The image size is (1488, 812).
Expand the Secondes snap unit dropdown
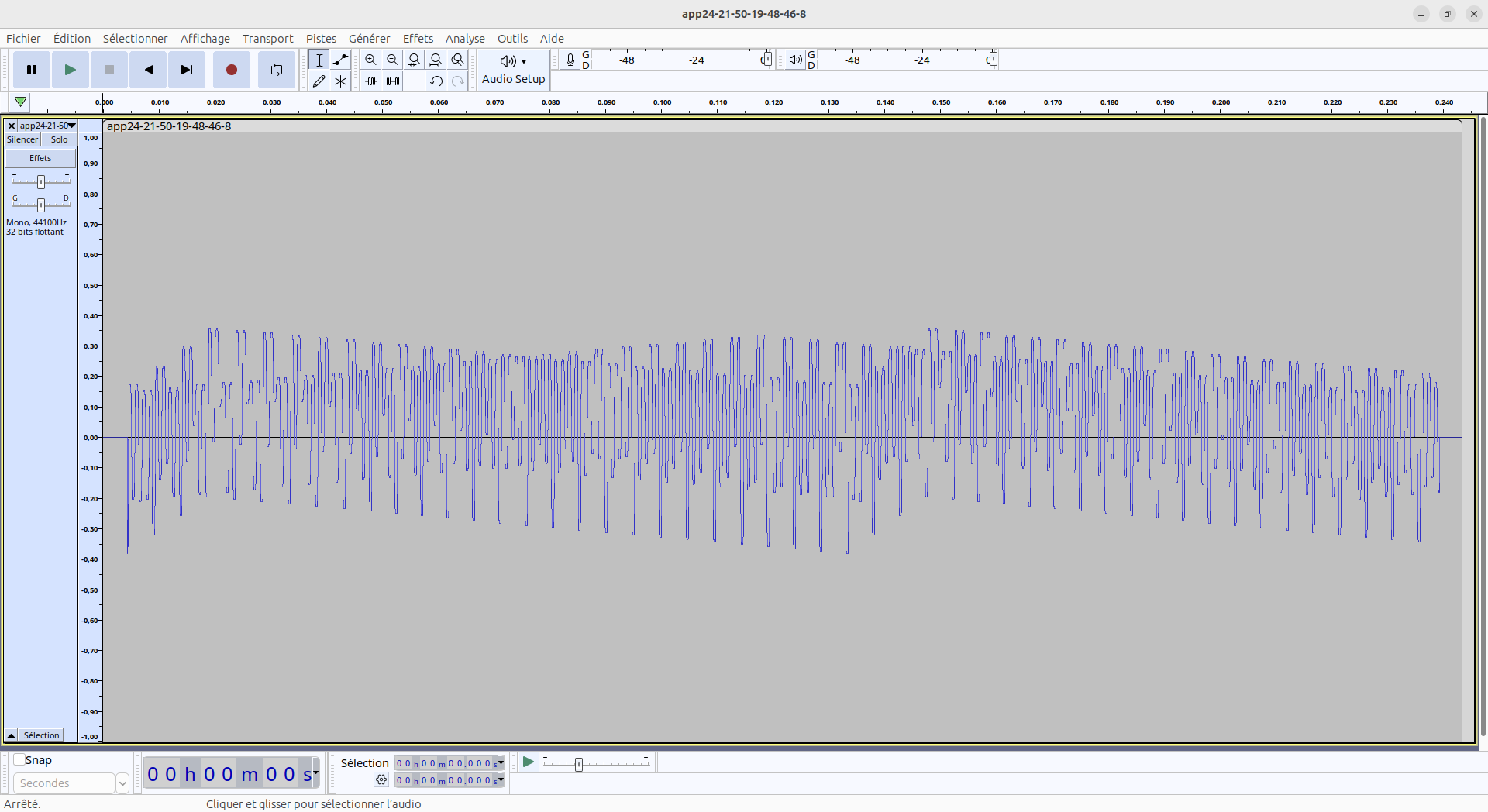(x=122, y=783)
